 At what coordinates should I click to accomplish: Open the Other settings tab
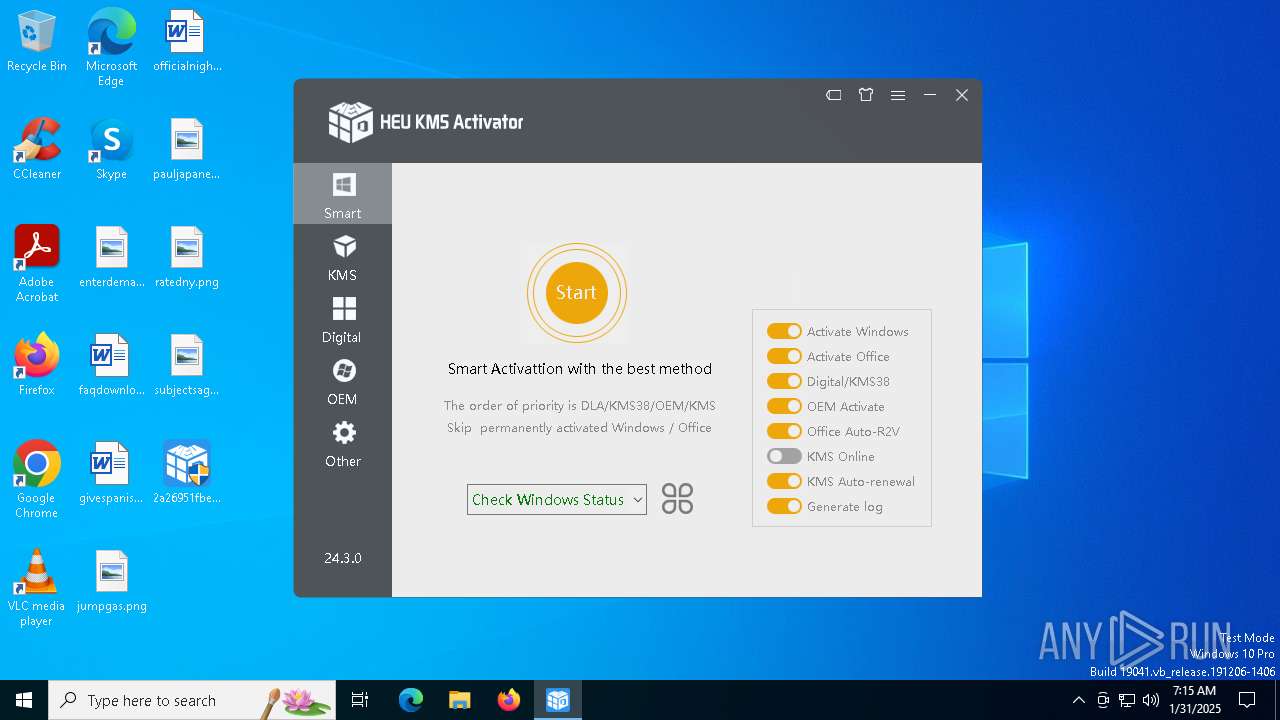coord(342,443)
